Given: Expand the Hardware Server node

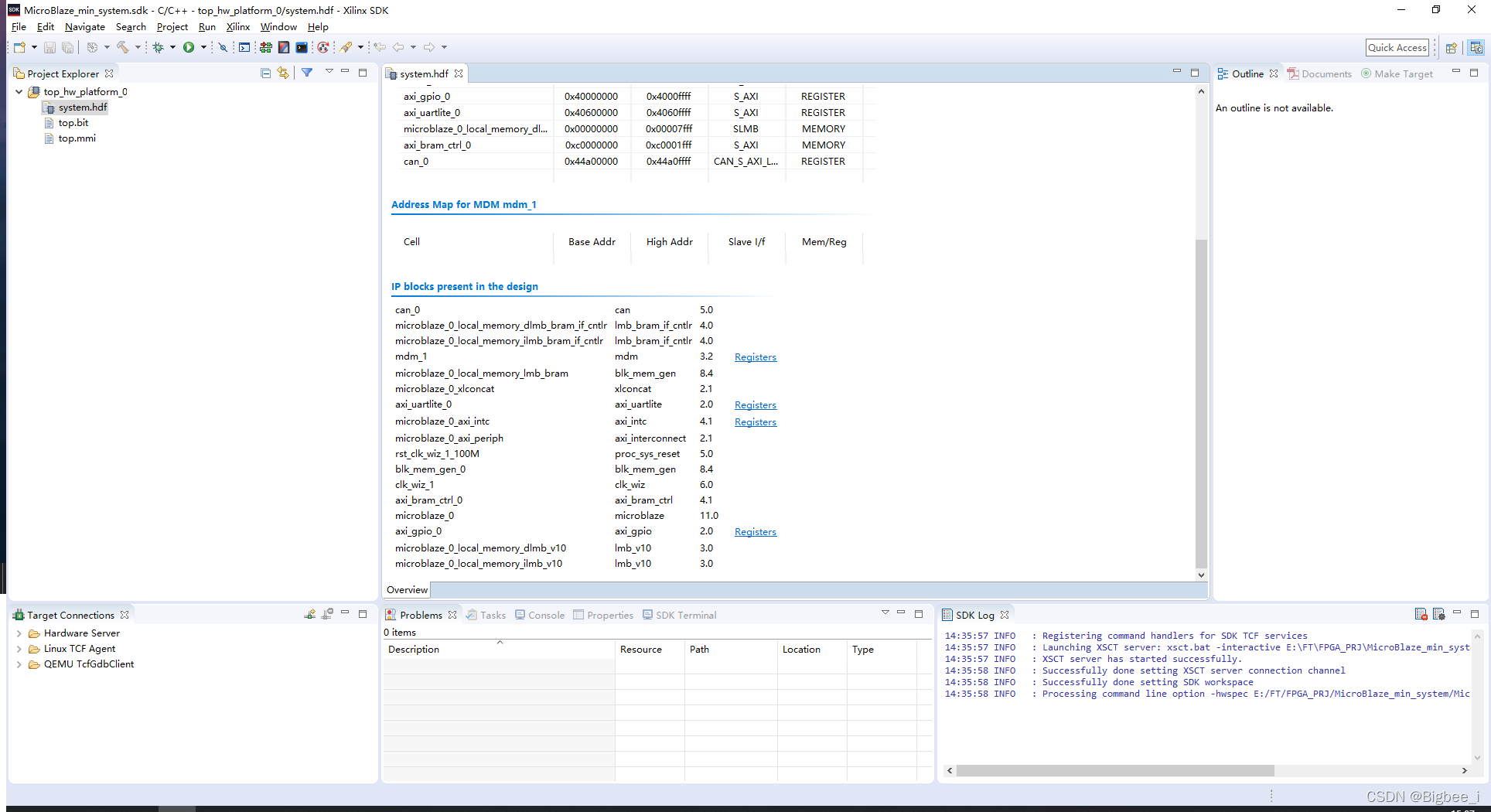Looking at the screenshot, I should (x=19, y=633).
